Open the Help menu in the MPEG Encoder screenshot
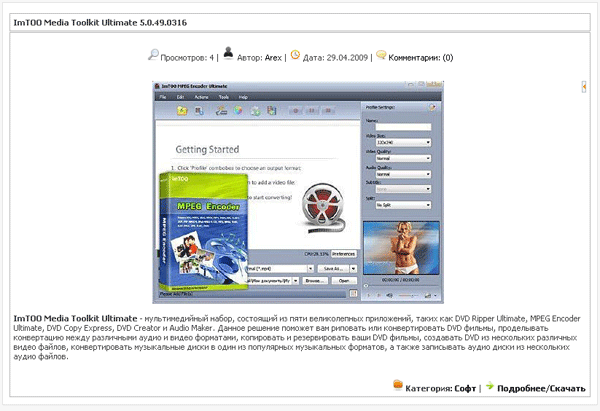The width and height of the screenshot is (600, 411). (x=243, y=97)
